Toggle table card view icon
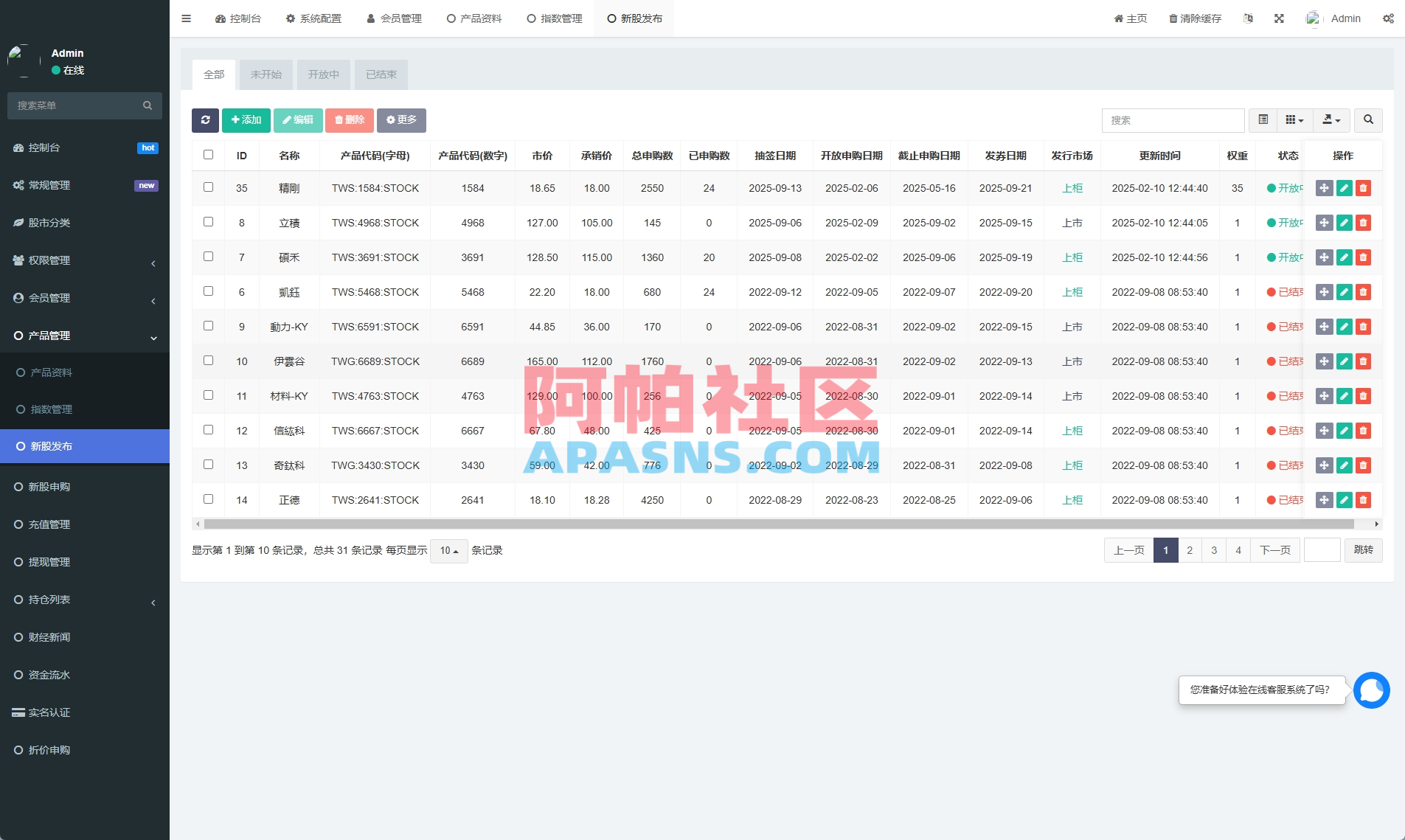The height and width of the screenshot is (840, 1405). [1263, 120]
